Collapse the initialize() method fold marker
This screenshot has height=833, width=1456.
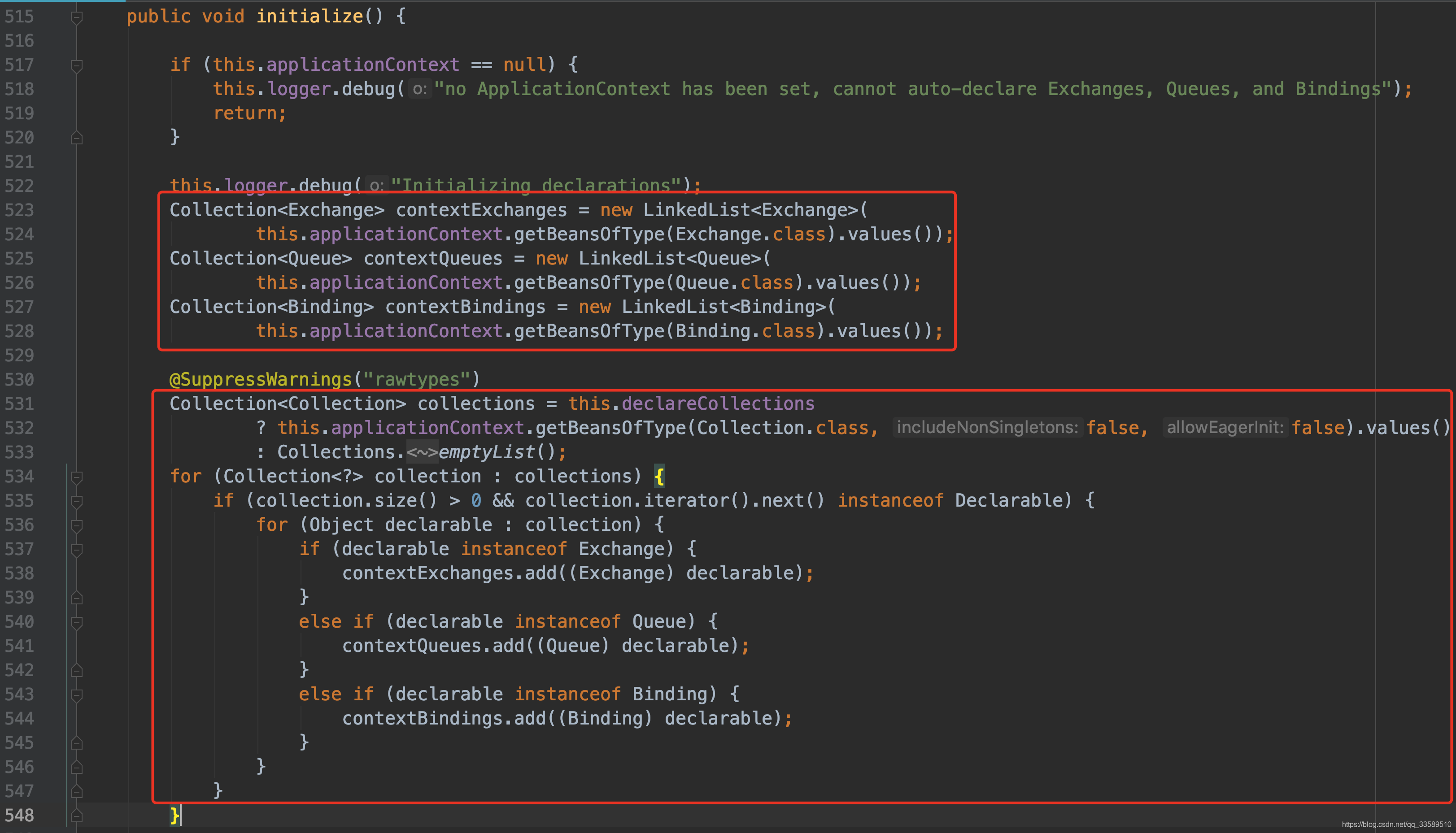tap(77, 17)
